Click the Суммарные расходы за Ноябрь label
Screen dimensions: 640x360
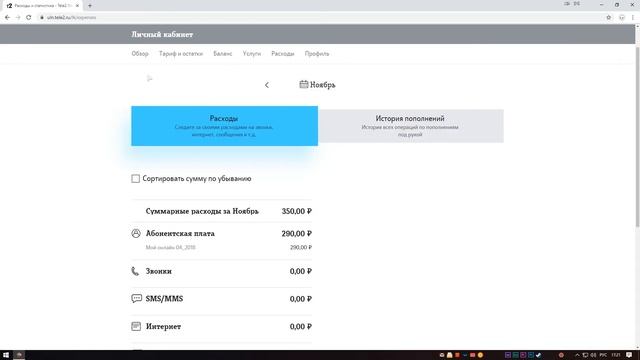click(x=202, y=211)
